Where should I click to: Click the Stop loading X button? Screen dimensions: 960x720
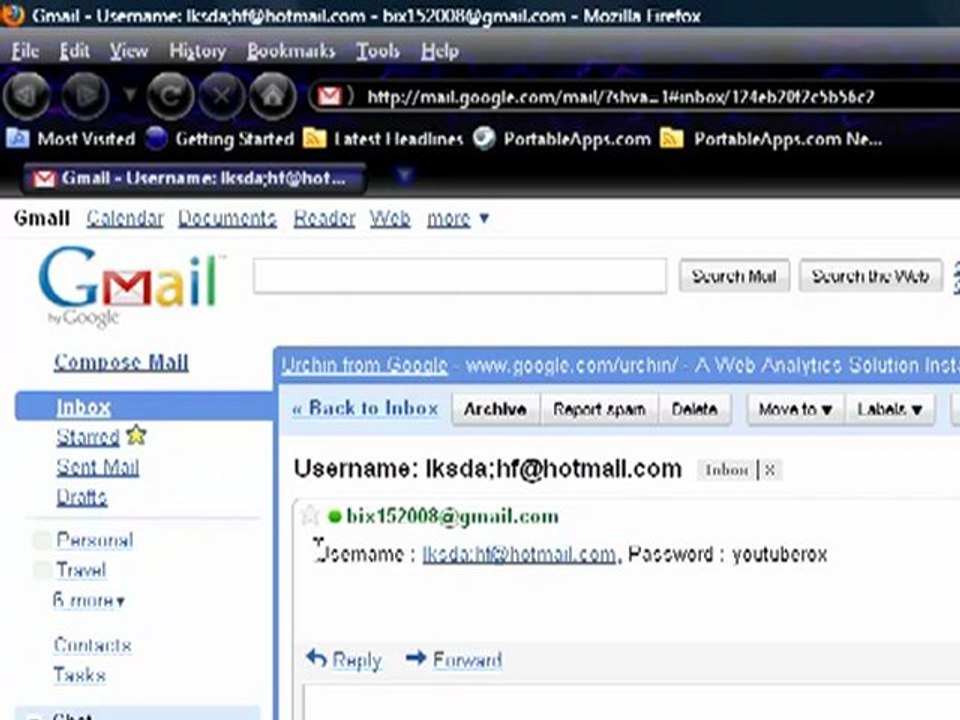[221, 96]
